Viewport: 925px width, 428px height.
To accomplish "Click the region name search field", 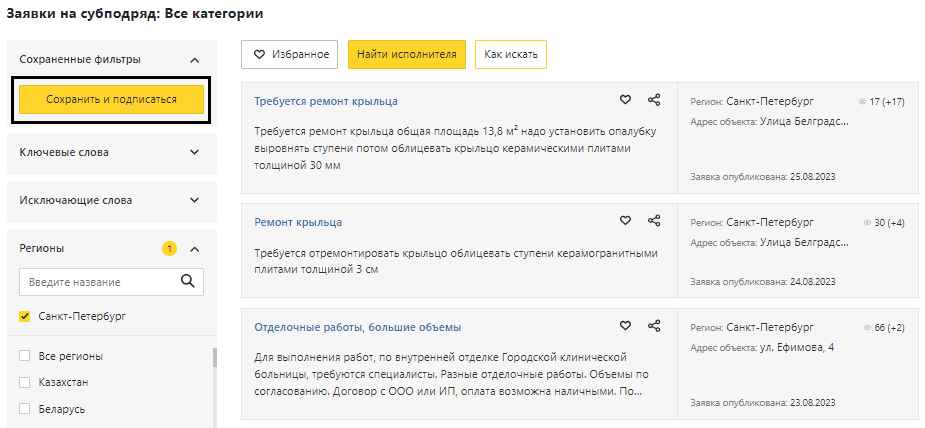I will click(97, 282).
